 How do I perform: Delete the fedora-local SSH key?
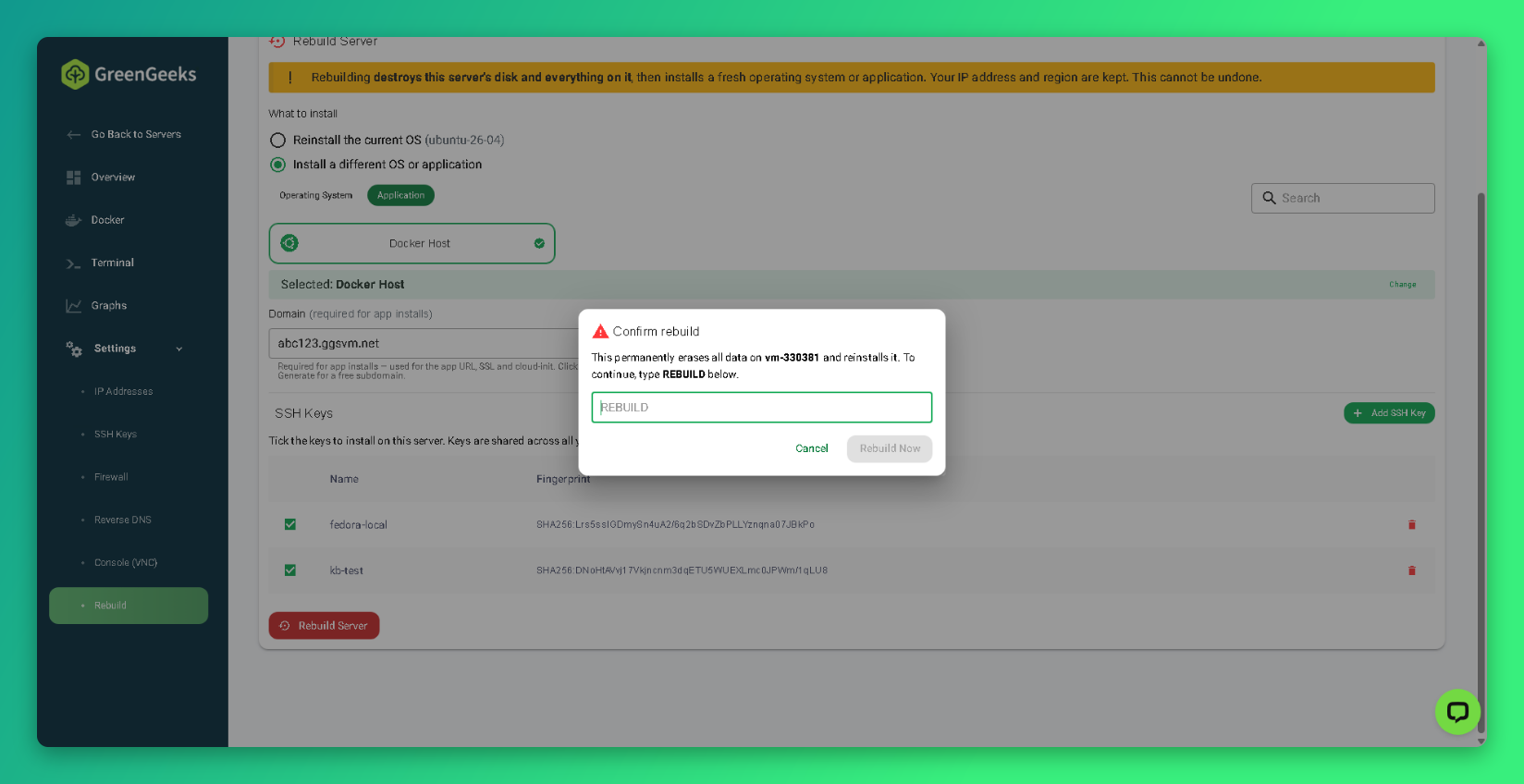pyautogui.click(x=1411, y=525)
